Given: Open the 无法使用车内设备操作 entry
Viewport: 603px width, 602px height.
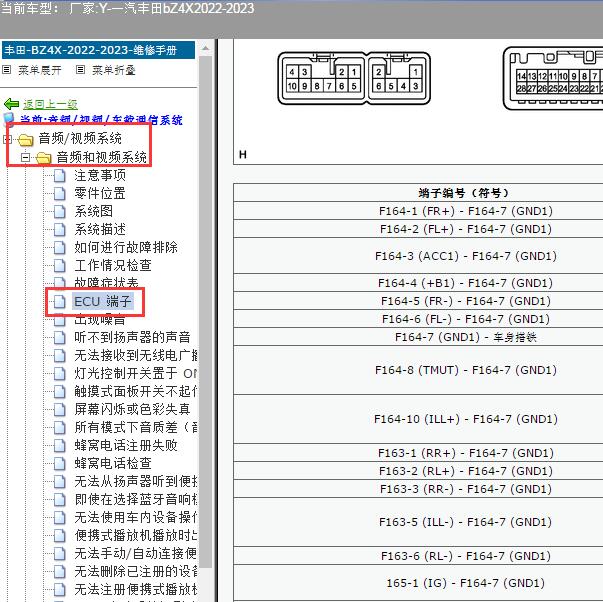Looking at the screenshot, I should pyautogui.click(x=136, y=517).
